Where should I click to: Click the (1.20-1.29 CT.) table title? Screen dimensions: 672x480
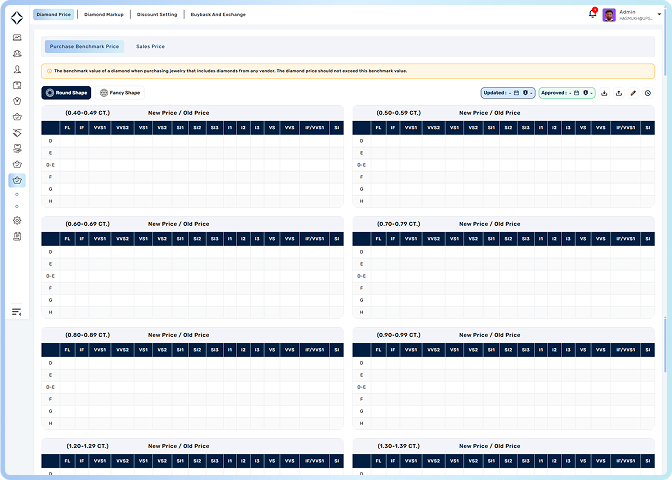(x=87, y=446)
